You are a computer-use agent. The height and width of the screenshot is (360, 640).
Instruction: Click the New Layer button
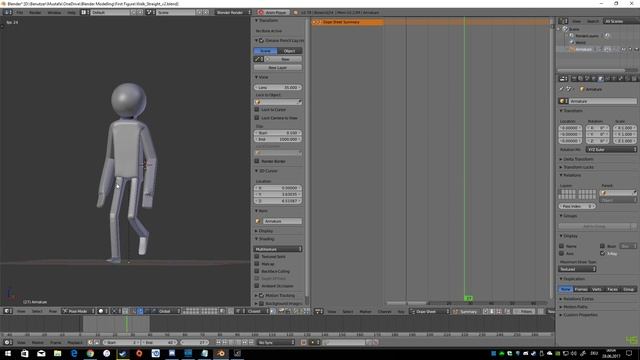click(x=278, y=67)
